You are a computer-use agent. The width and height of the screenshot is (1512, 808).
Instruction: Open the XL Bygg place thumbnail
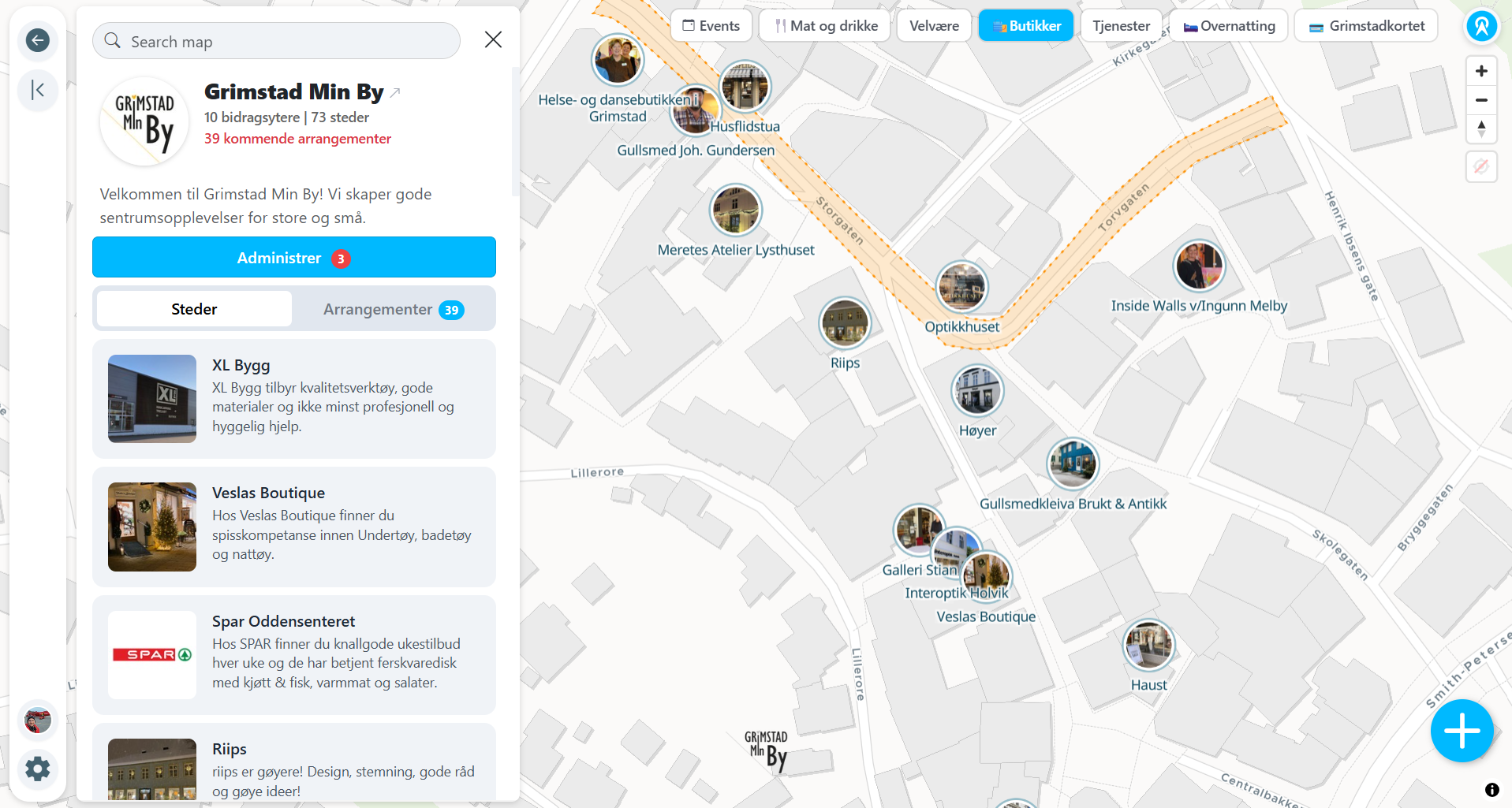coord(152,399)
